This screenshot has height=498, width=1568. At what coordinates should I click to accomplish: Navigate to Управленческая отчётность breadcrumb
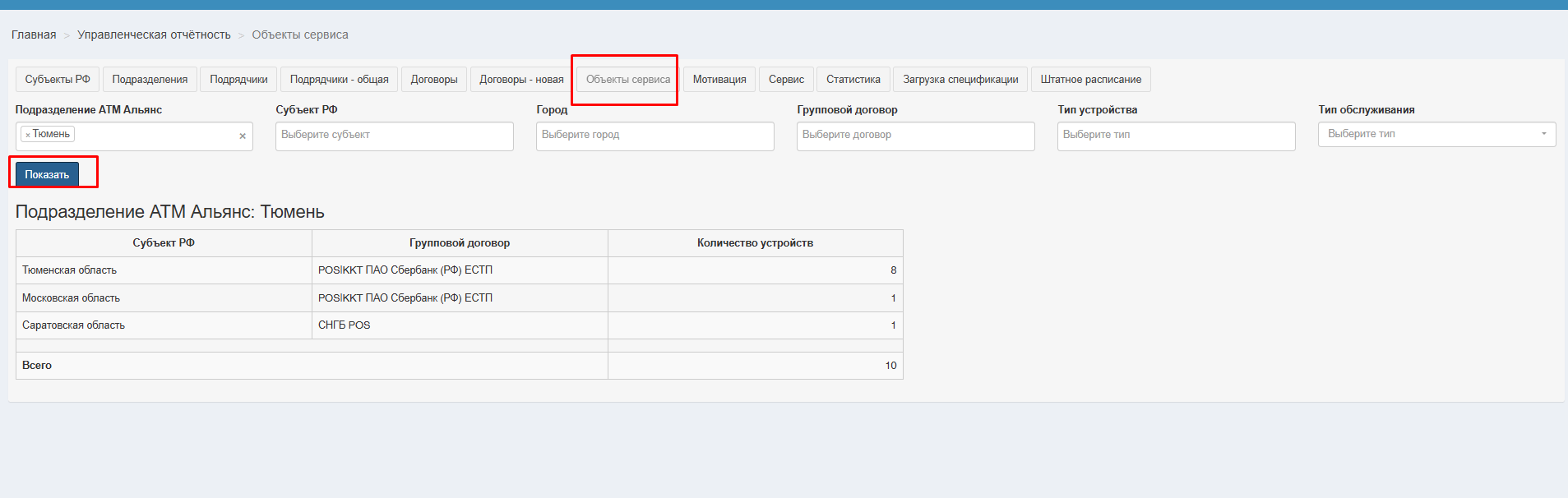point(154,35)
